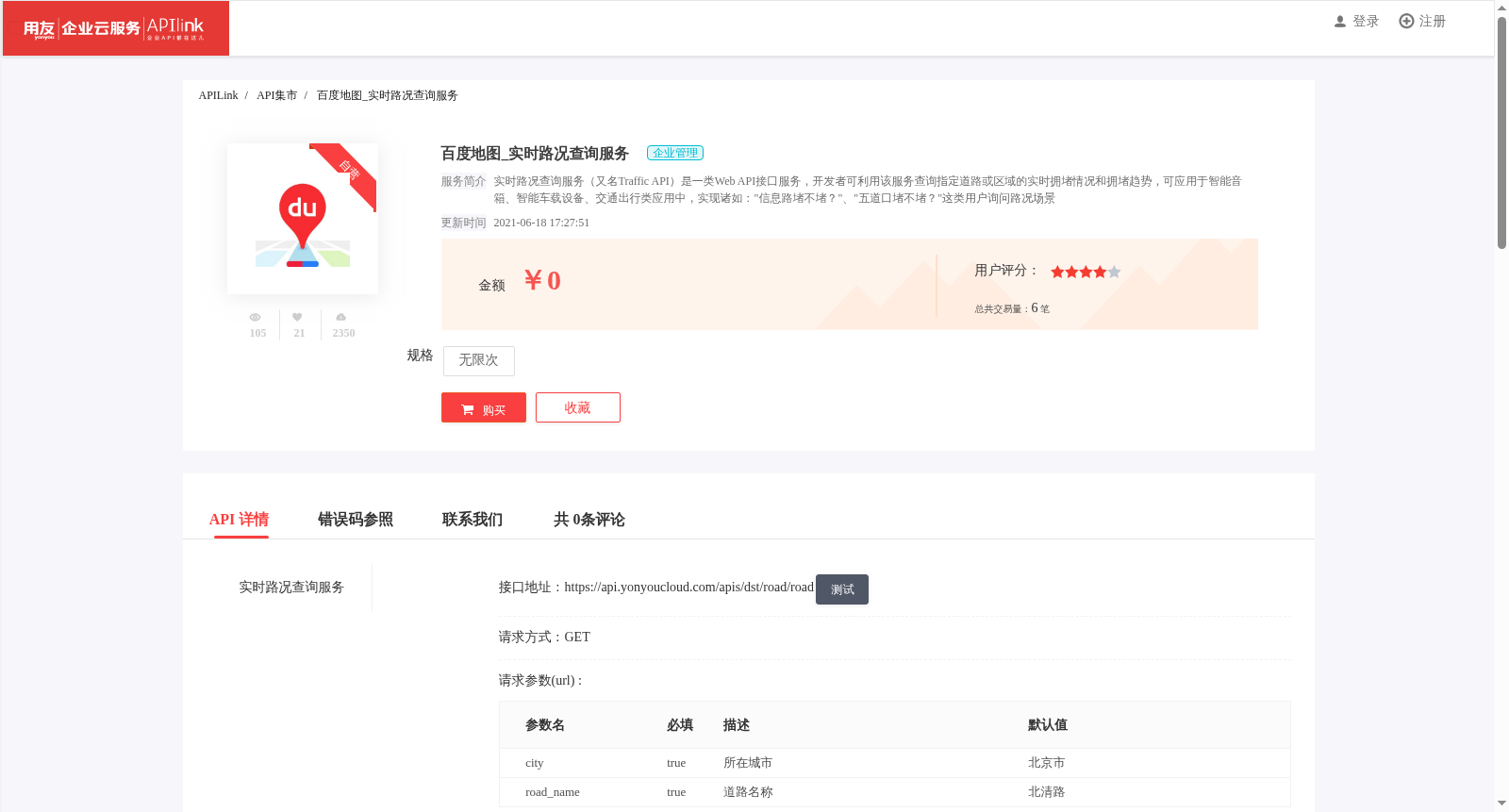Image resolution: width=1509 pixels, height=812 pixels.
Task: Click the 请求方式：GET text
Action: (x=544, y=638)
